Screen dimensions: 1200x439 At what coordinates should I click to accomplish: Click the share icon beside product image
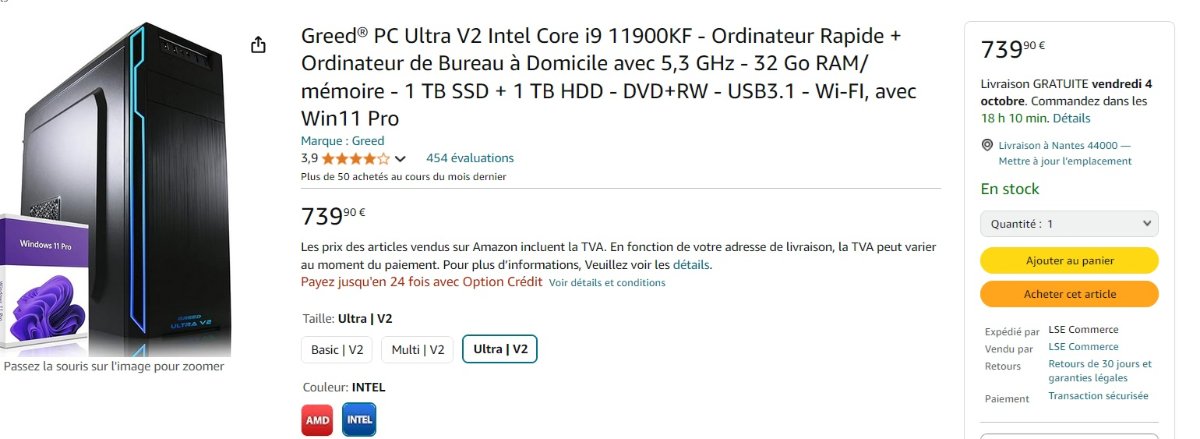coord(258,45)
